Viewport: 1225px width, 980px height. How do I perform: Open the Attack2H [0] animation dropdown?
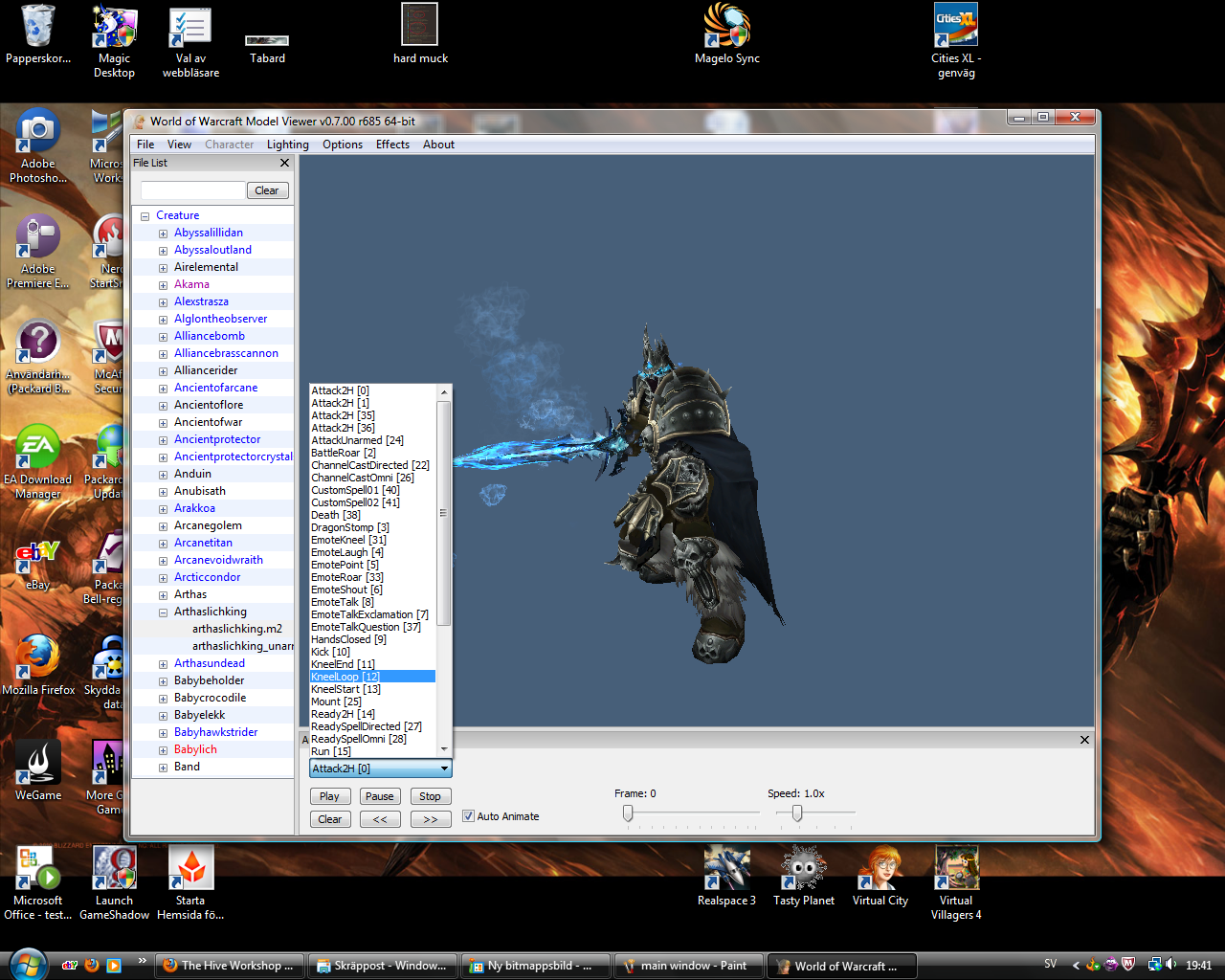(x=380, y=768)
